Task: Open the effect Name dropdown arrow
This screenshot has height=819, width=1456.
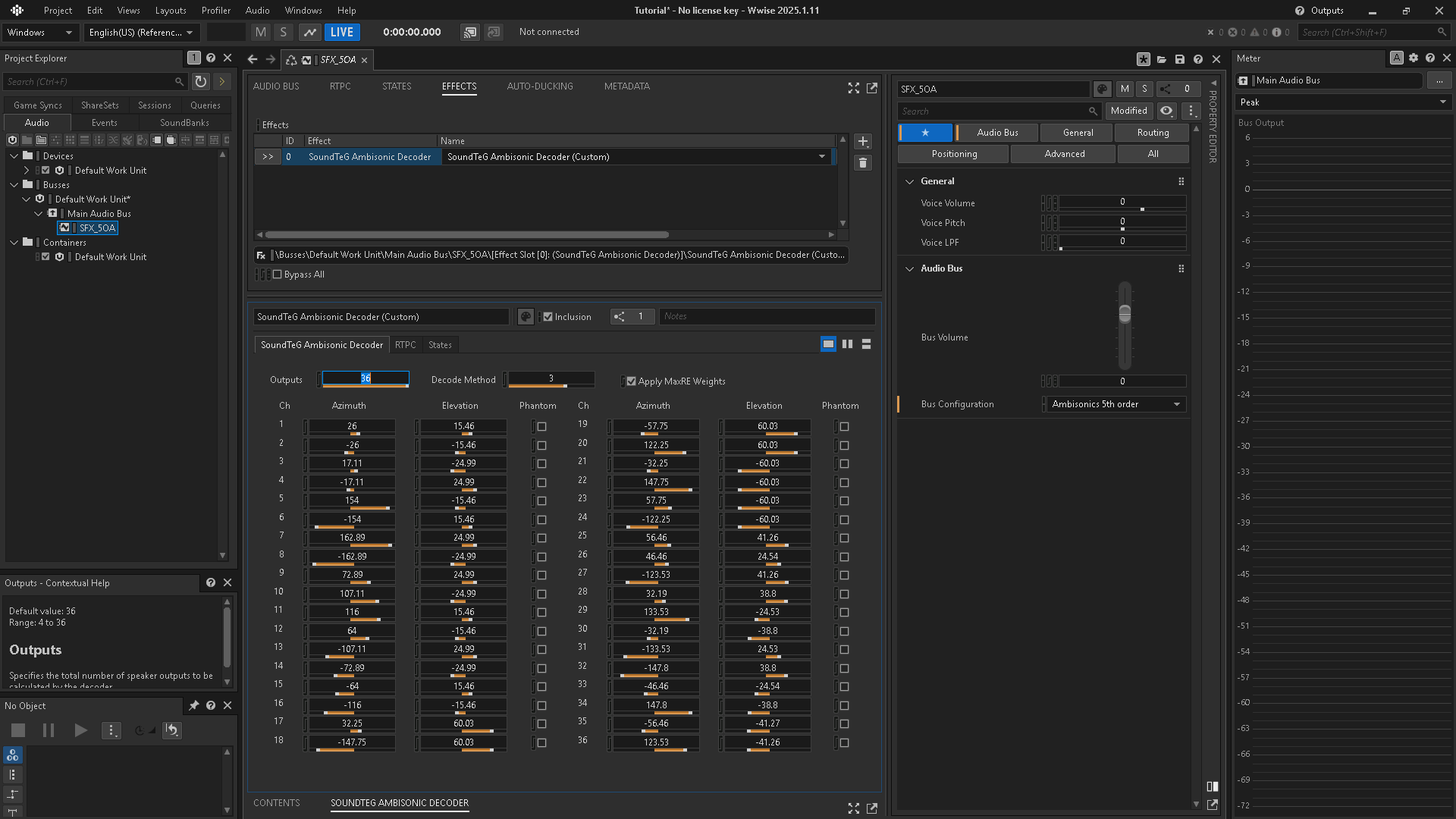Action: (x=822, y=157)
